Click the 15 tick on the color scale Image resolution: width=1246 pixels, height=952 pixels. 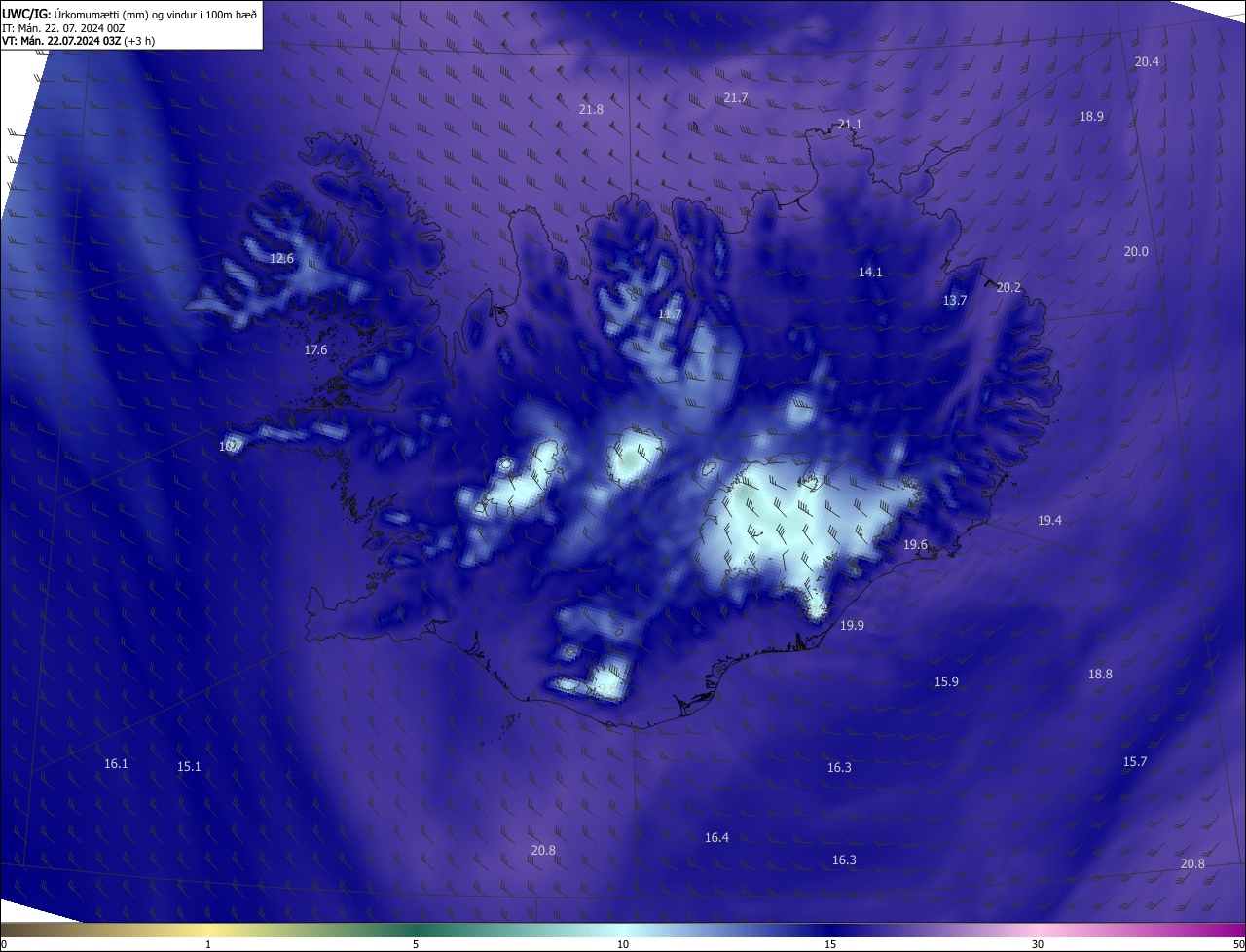pos(830,944)
